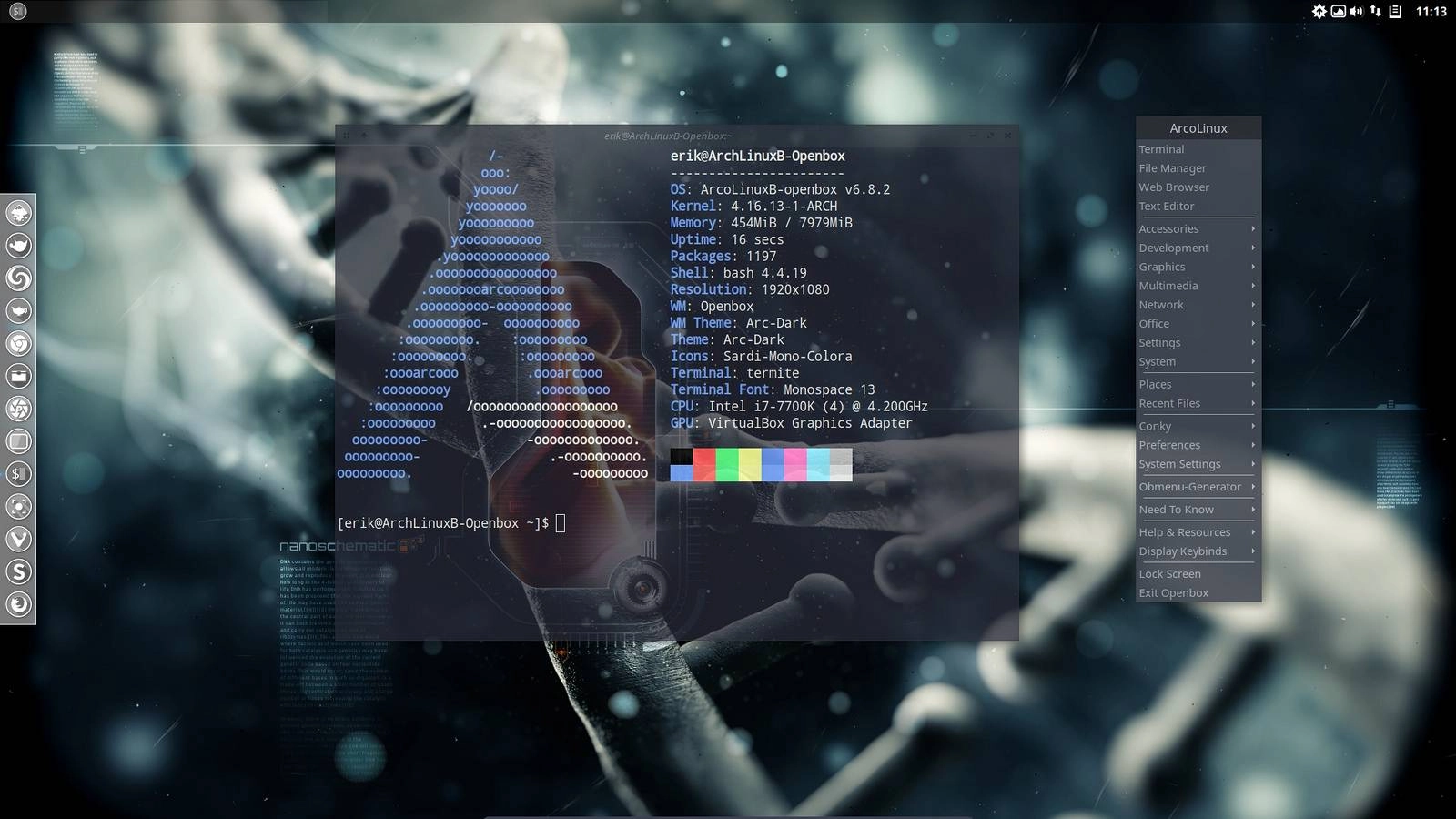Expand the Settings submenu arrow
The width and height of the screenshot is (1456, 819).
pyautogui.click(x=1253, y=343)
